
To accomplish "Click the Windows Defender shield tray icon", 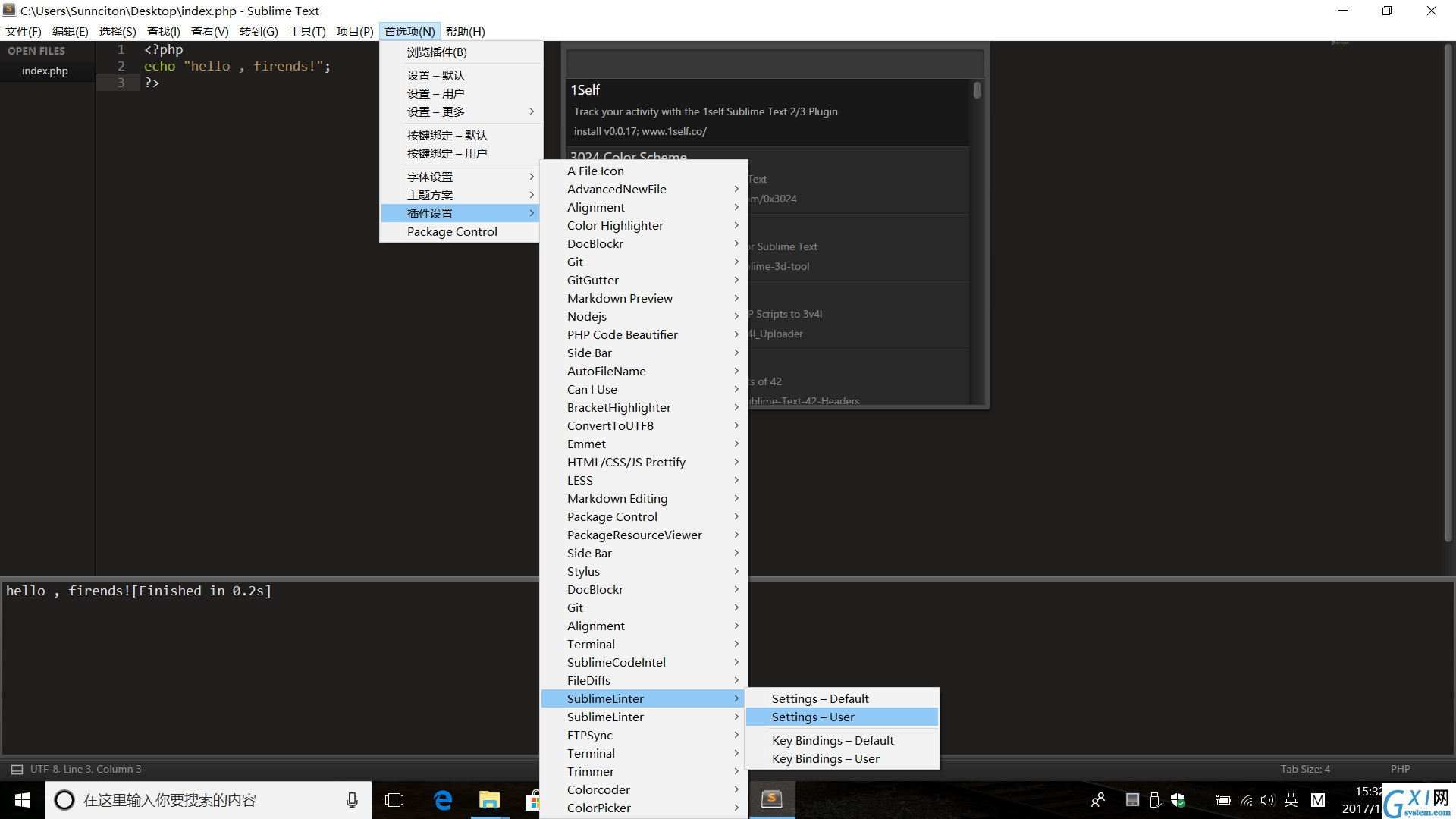I will [1178, 800].
